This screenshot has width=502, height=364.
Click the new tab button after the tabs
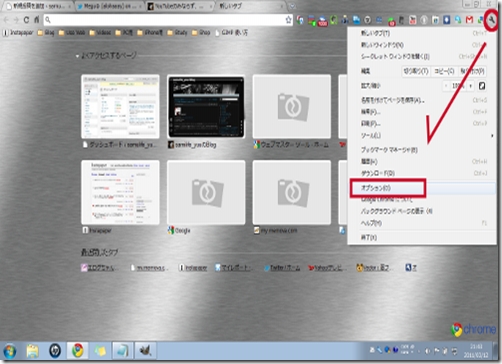(292, 6)
